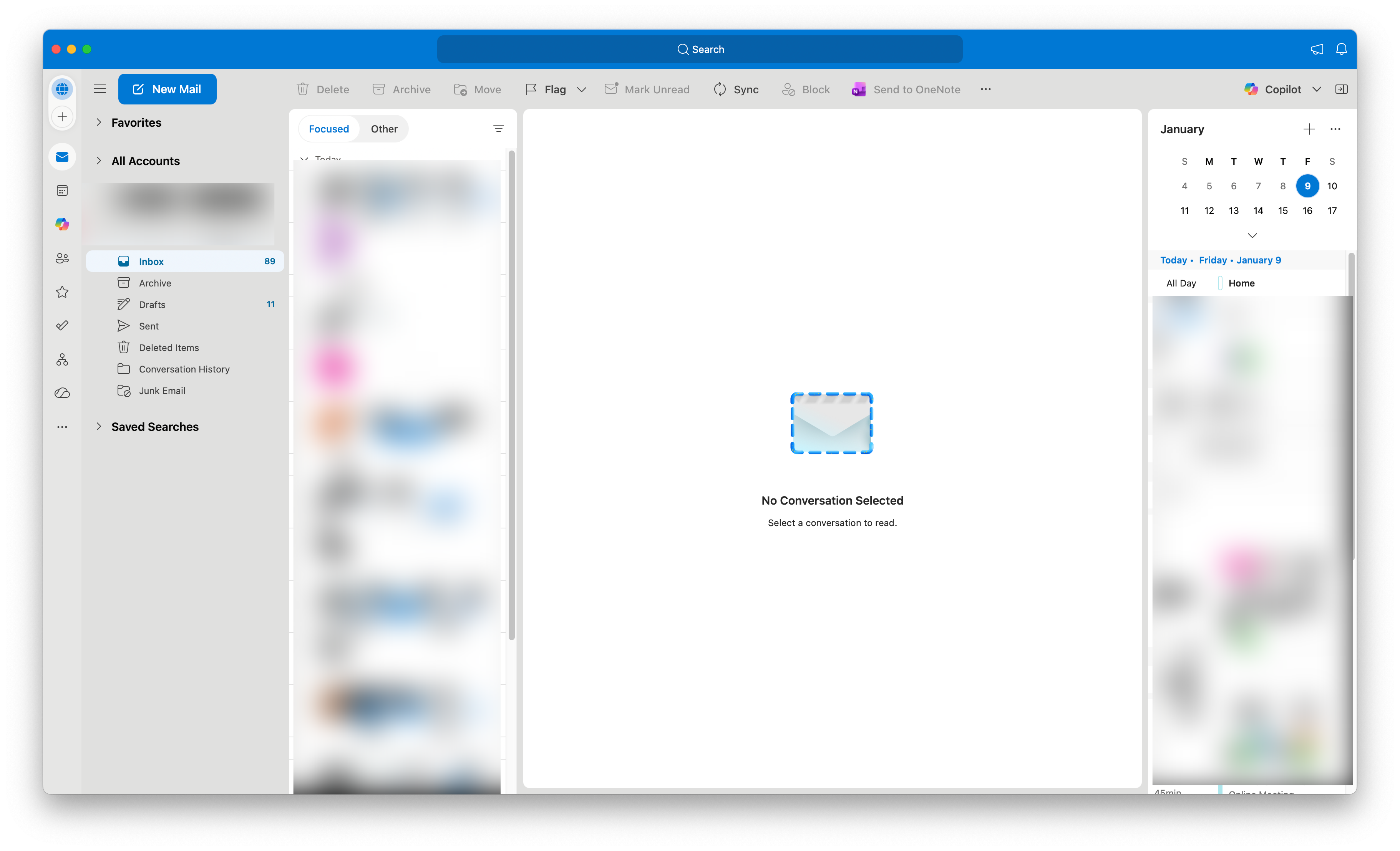The height and width of the screenshot is (851, 1400).
Task: Open the Calendar view in sidebar
Action: tap(63, 190)
